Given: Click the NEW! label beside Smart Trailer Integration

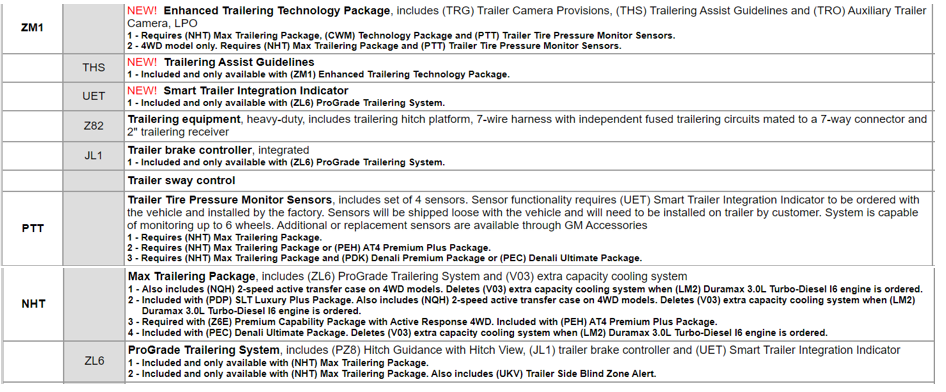Looking at the screenshot, I should pyautogui.click(x=142, y=90).
